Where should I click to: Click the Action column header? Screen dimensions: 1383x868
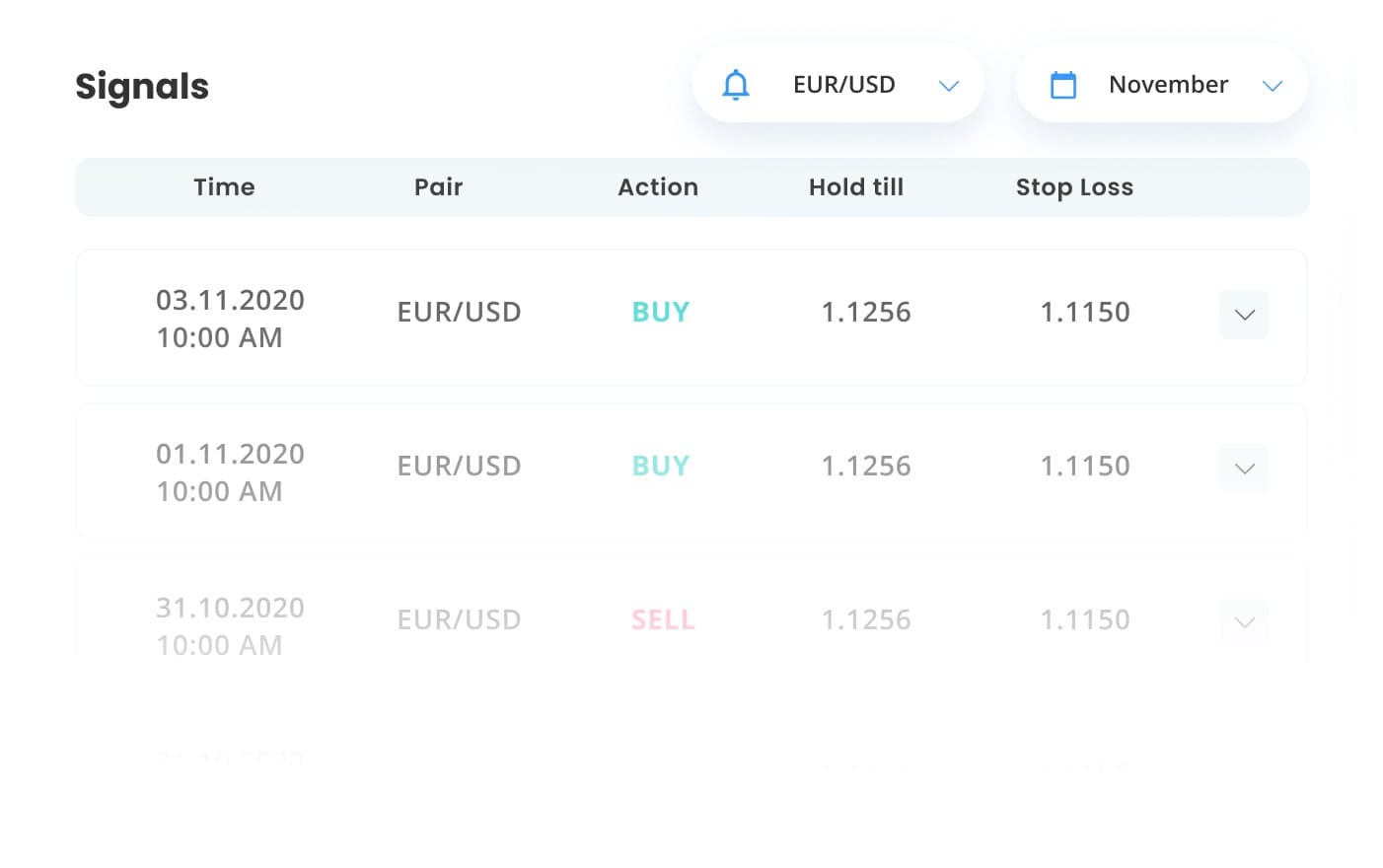(658, 187)
